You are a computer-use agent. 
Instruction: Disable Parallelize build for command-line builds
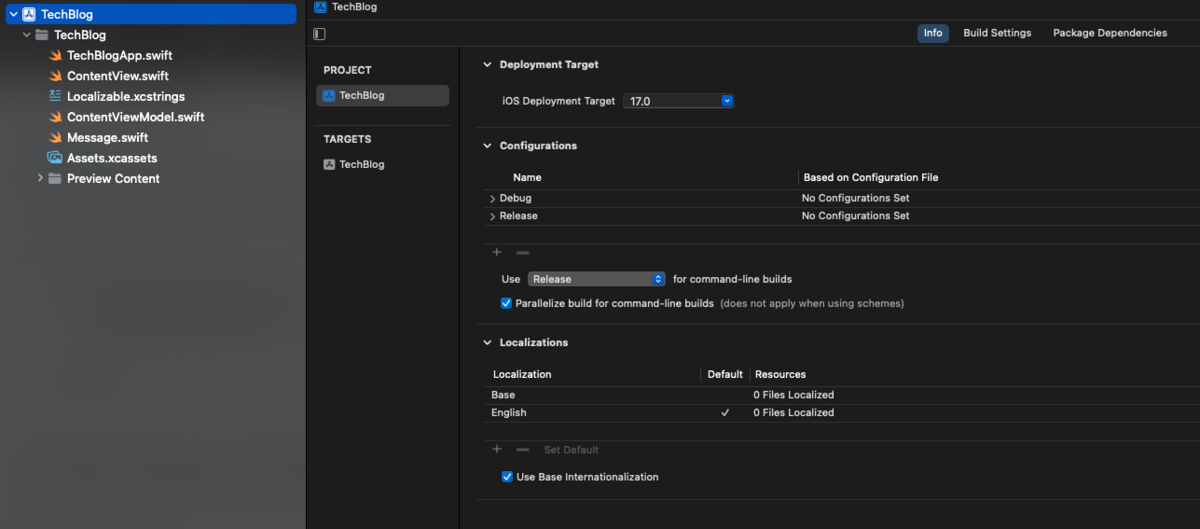[506, 303]
